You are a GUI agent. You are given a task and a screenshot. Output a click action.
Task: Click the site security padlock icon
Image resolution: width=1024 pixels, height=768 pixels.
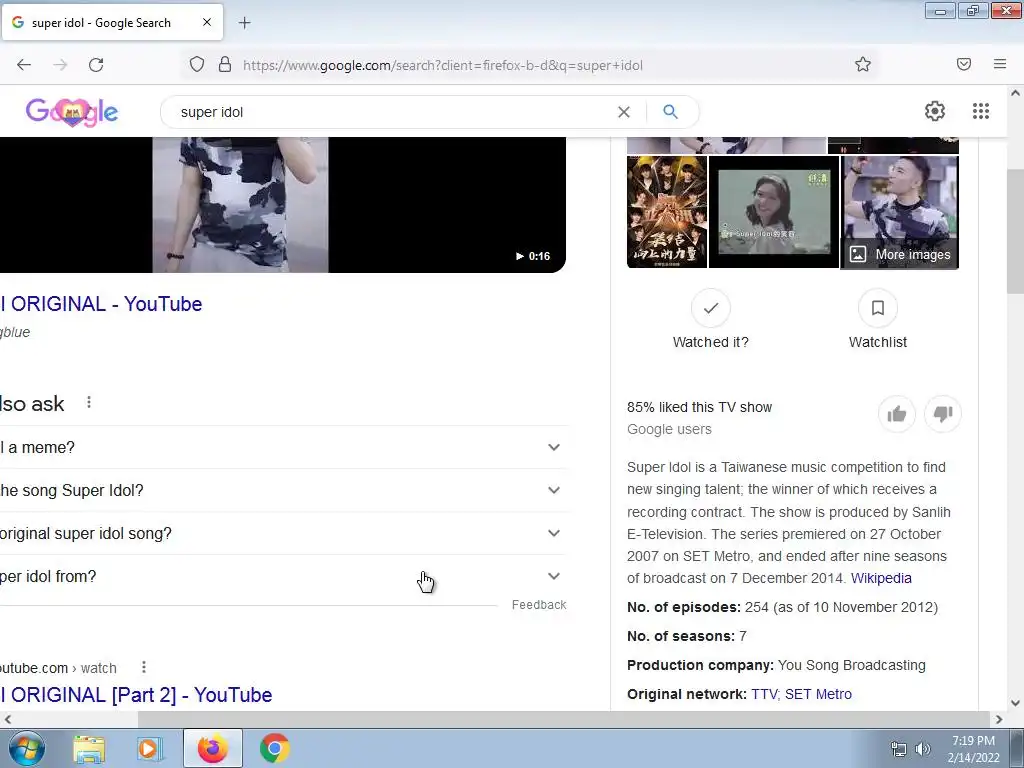(x=225, y=65)
